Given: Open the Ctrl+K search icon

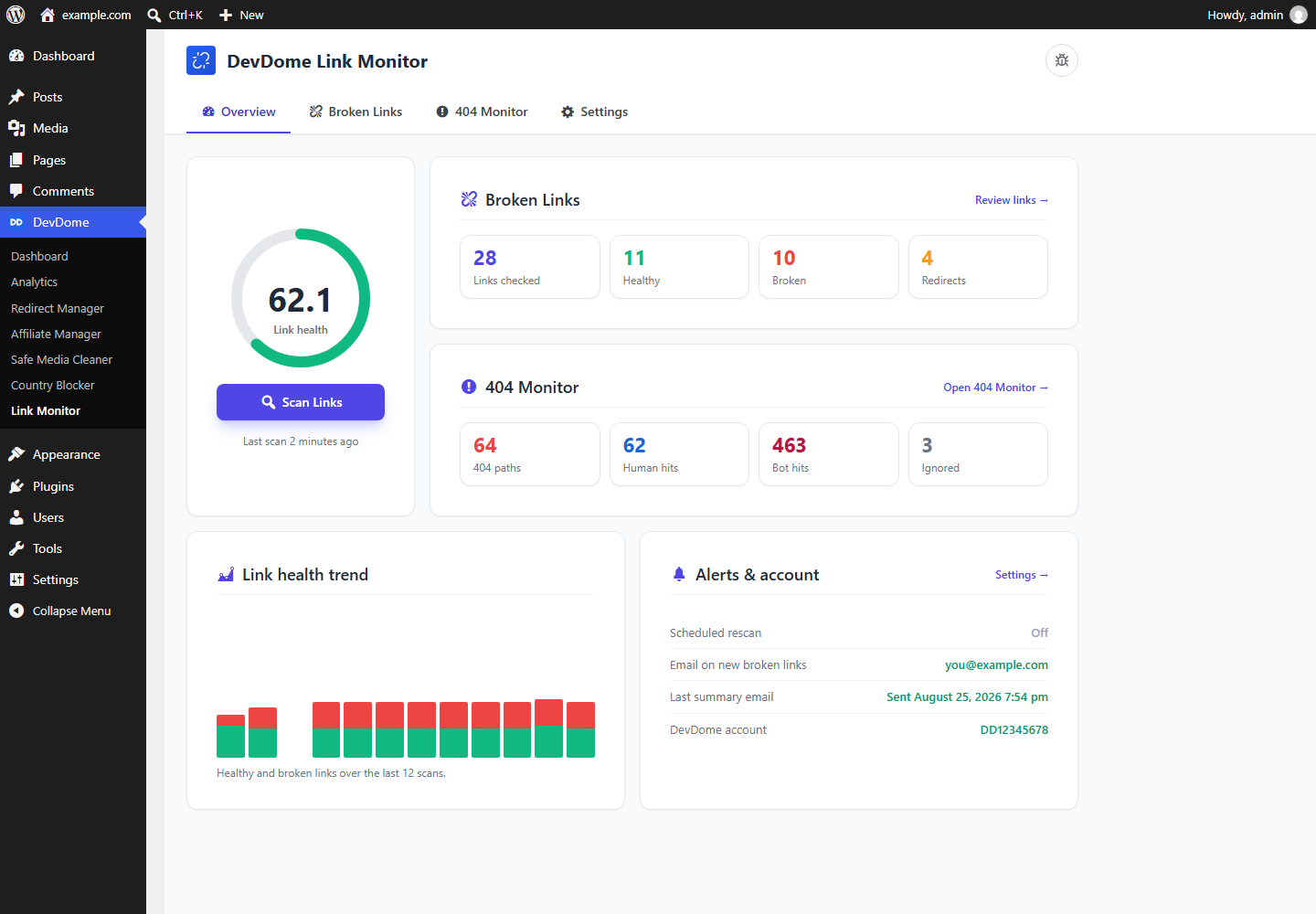Looking at the screenshot, I should [154, 15].
